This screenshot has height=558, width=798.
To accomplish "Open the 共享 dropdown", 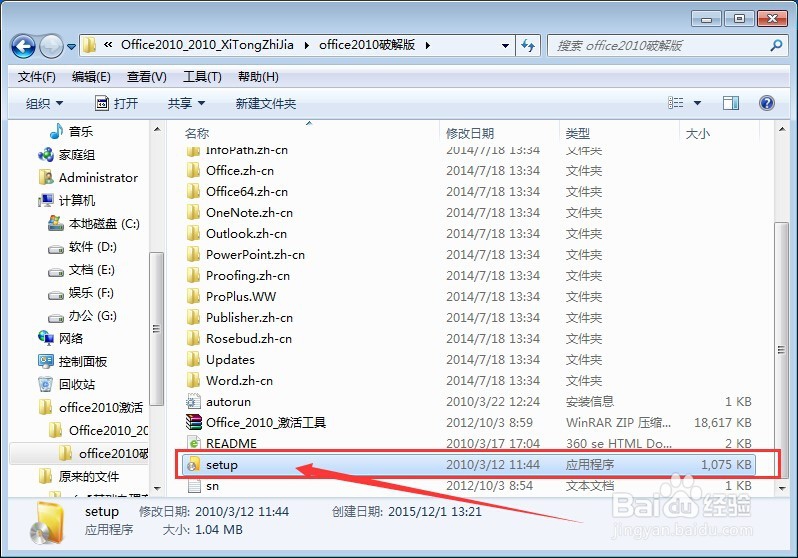I will (x=186, y=104).
